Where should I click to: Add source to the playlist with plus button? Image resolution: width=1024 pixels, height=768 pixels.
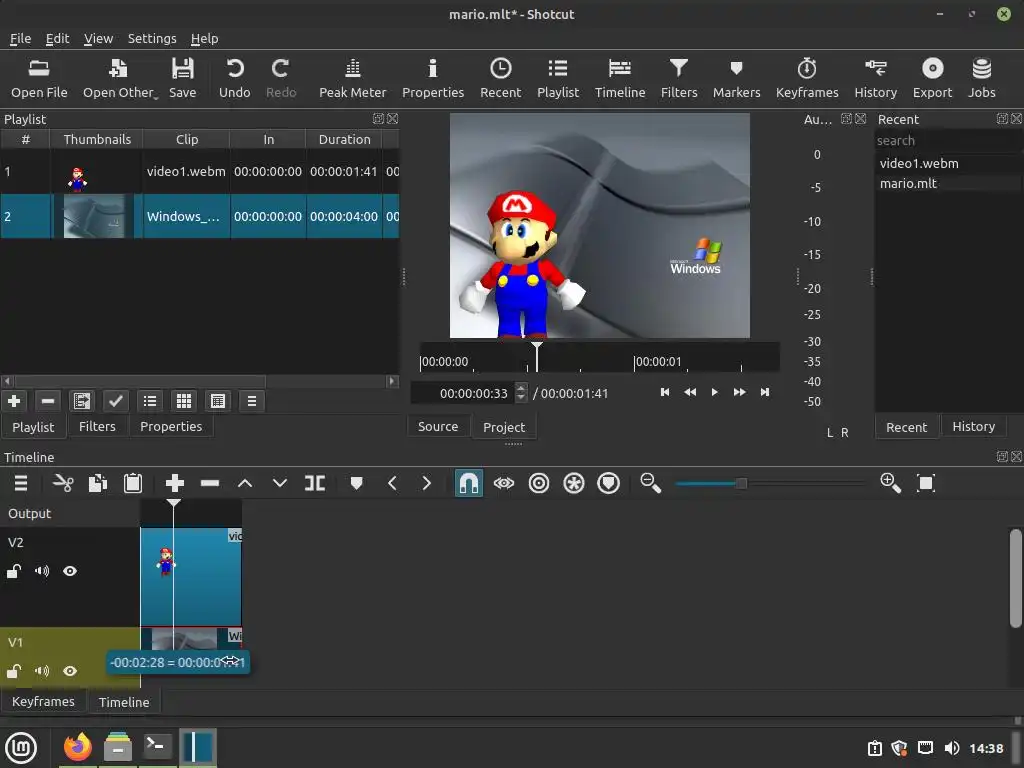pos(14,401)
